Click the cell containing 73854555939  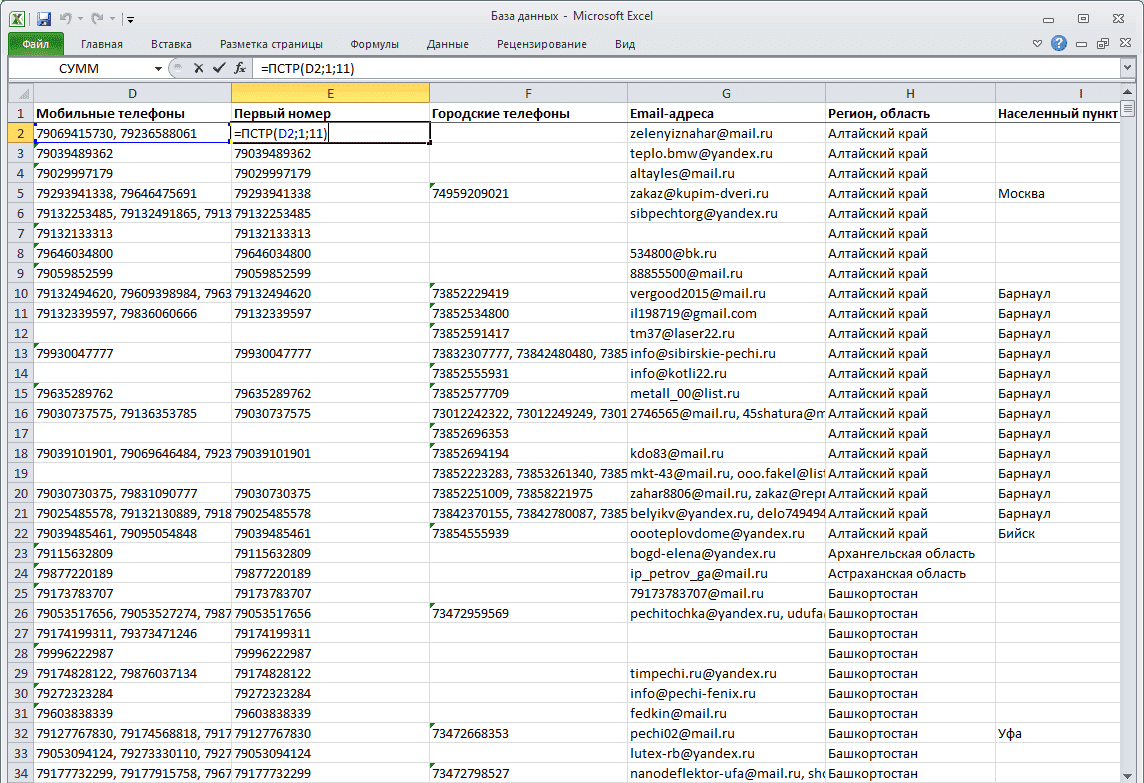(528, 533)
